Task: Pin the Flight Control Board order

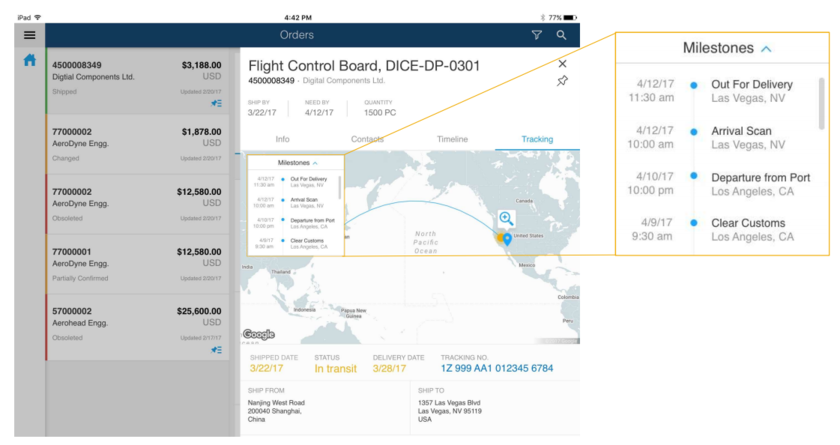Action: tap(562, 81)
